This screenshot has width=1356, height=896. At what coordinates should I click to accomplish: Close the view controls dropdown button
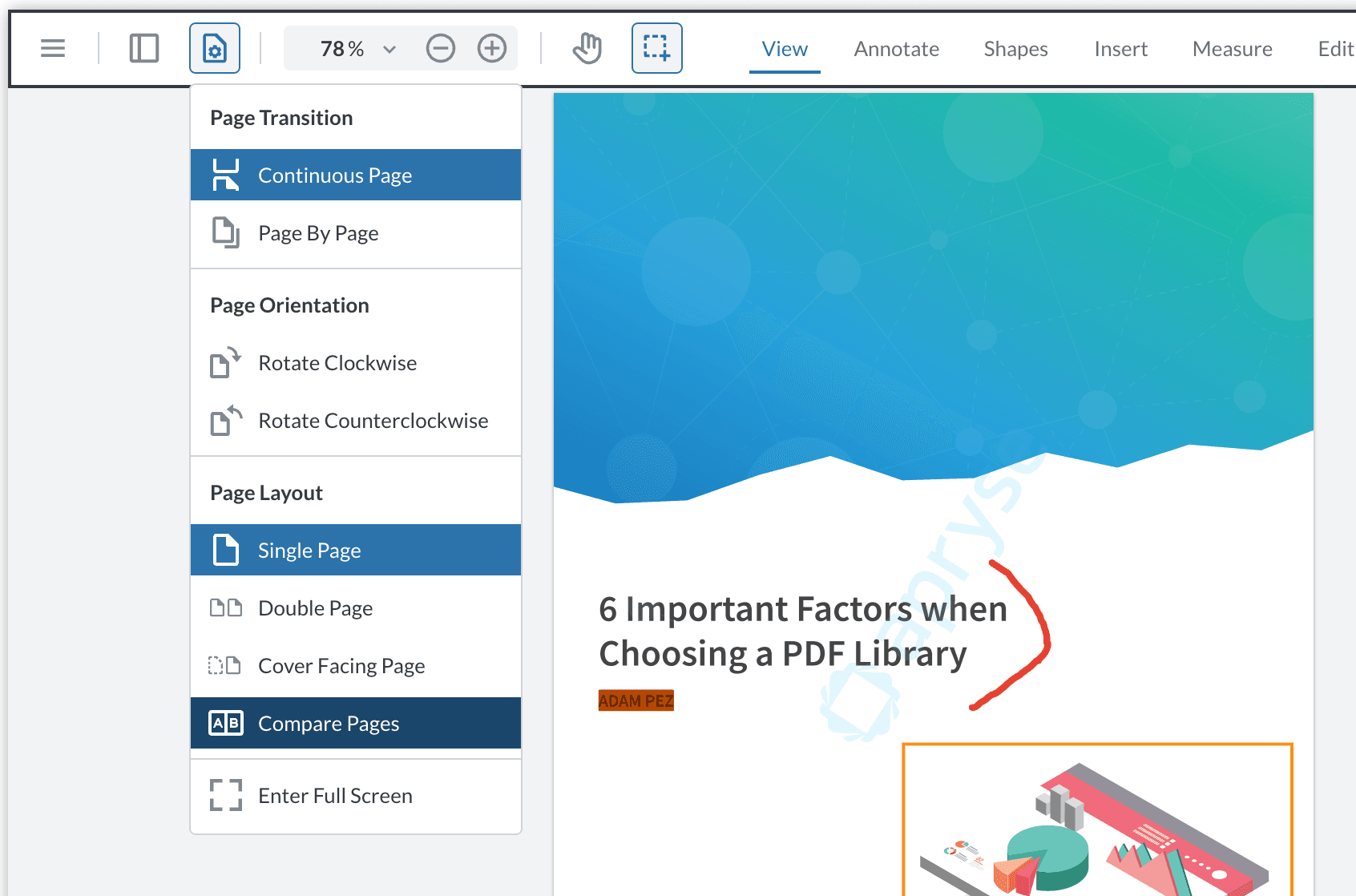pos(215,49)
